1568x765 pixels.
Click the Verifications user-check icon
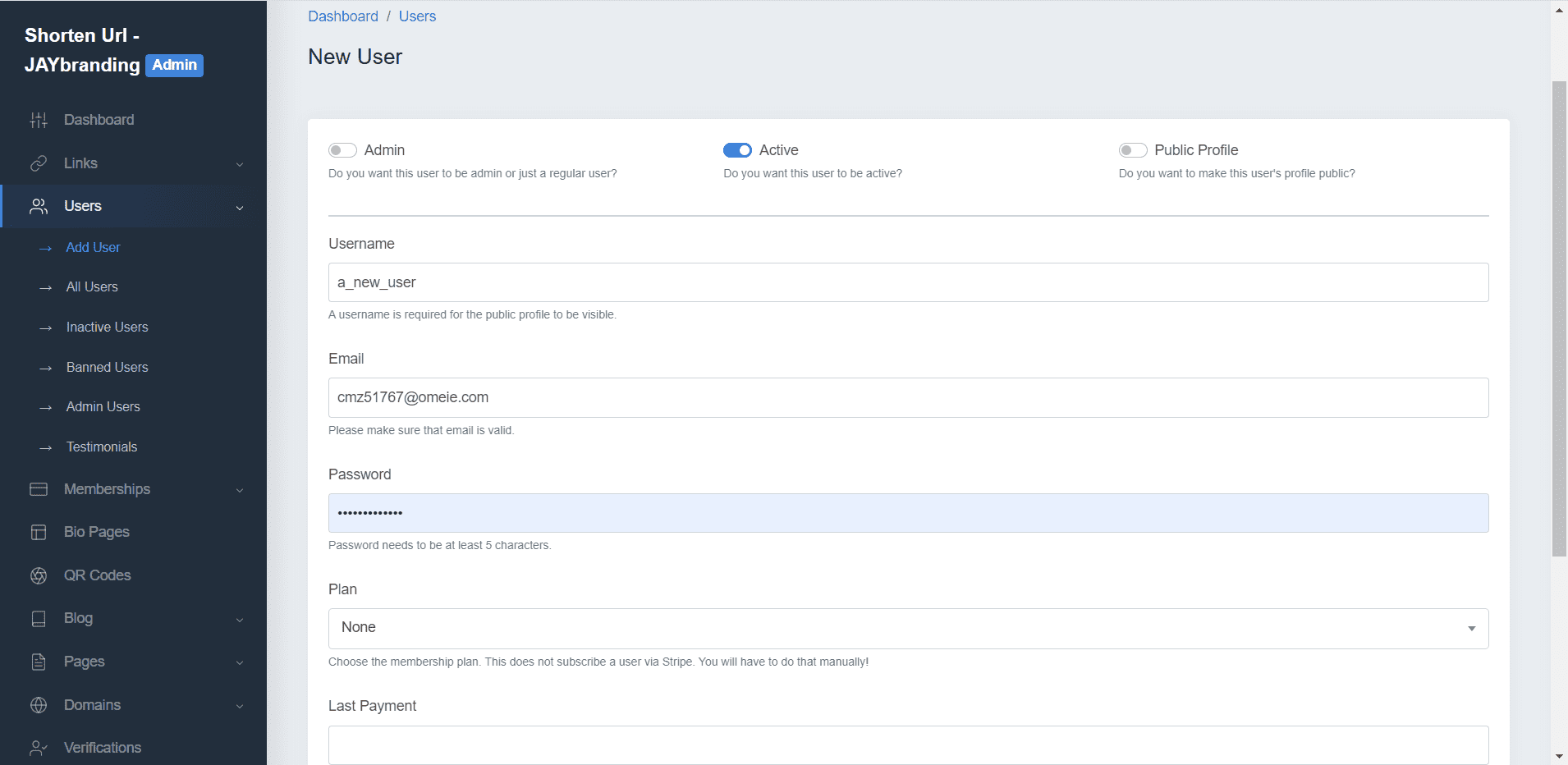point(39,748)
